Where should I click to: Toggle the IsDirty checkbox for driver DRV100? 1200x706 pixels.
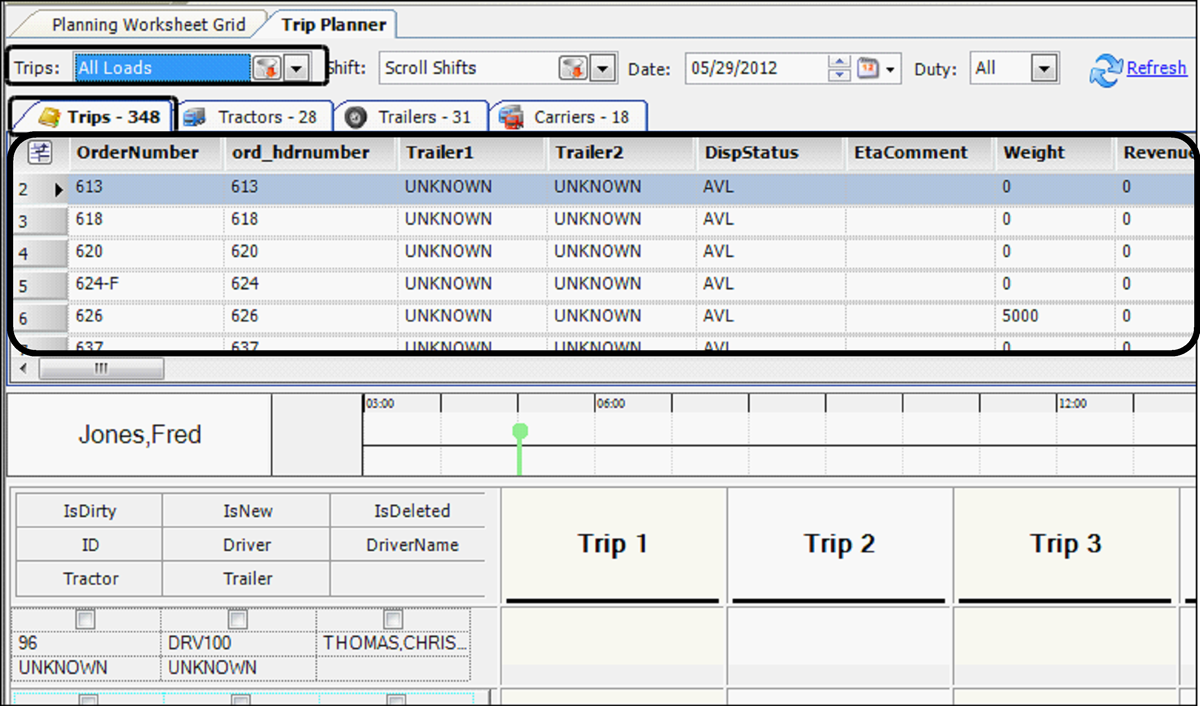tap(86, 620)
